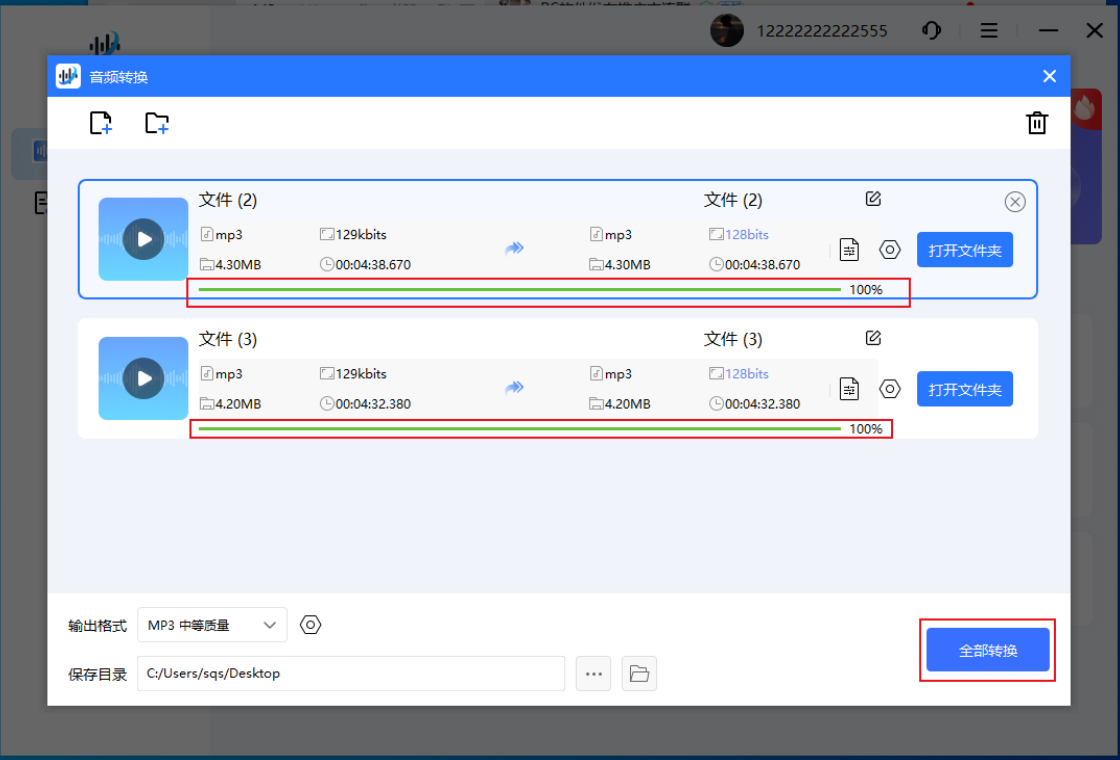
Task: Click the three-dot browse button for save path
Action: 594,674
